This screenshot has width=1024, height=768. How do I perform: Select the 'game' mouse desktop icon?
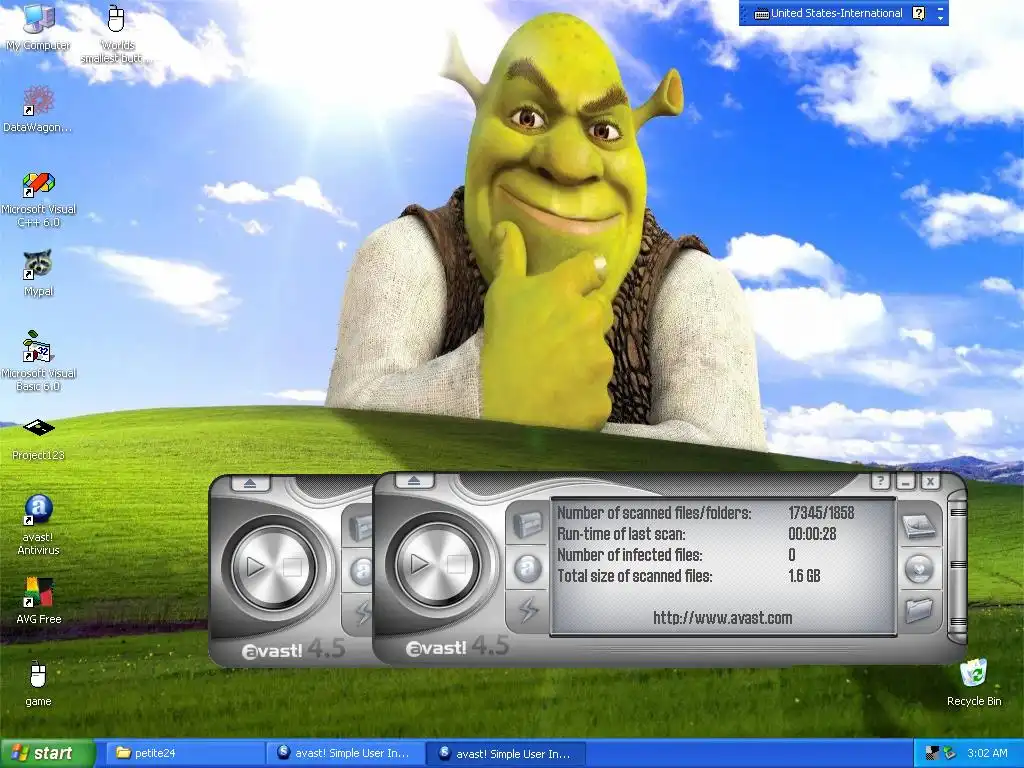(x=38, y=684)
